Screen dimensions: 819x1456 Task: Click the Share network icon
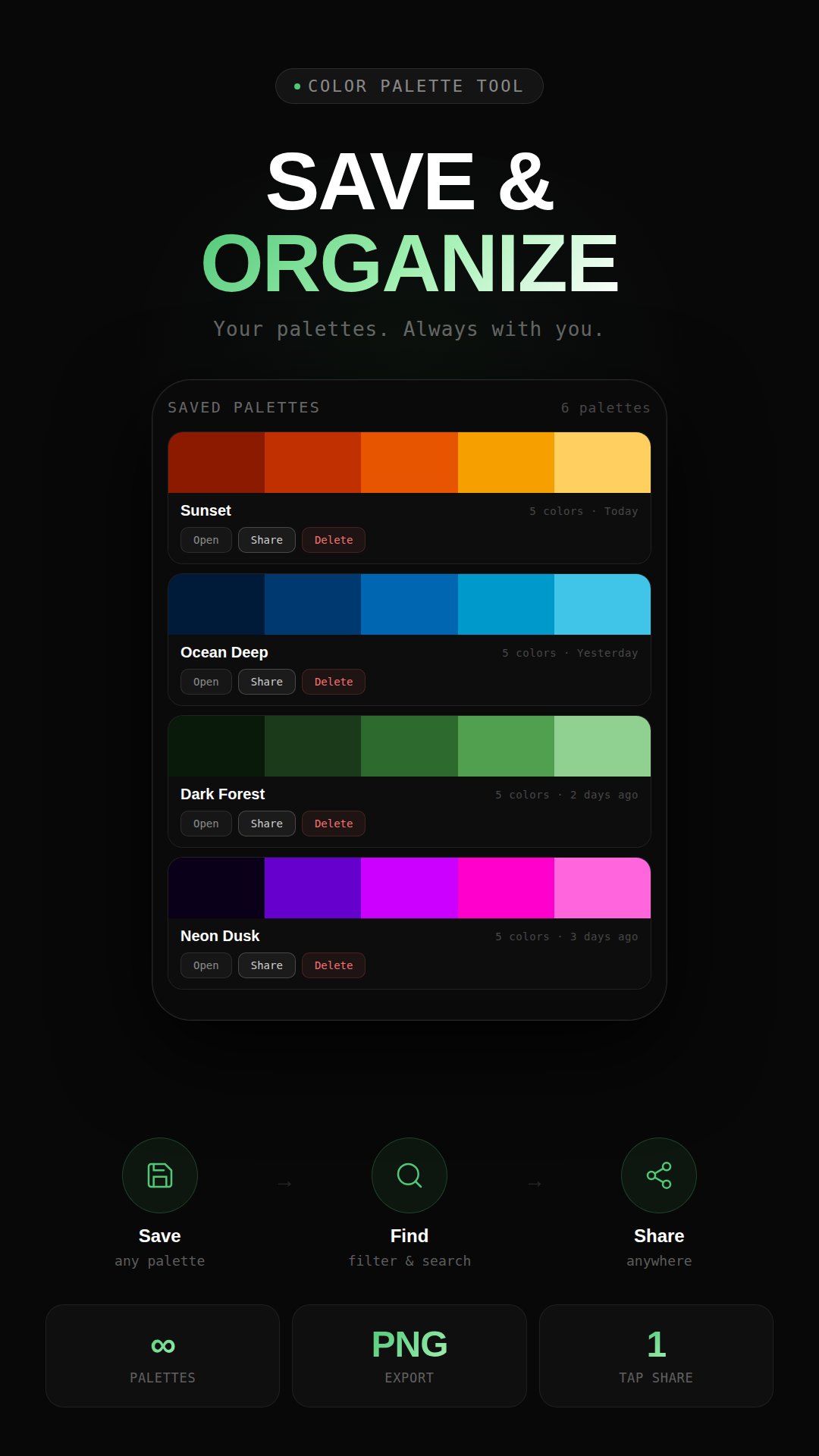(658, 1175)
